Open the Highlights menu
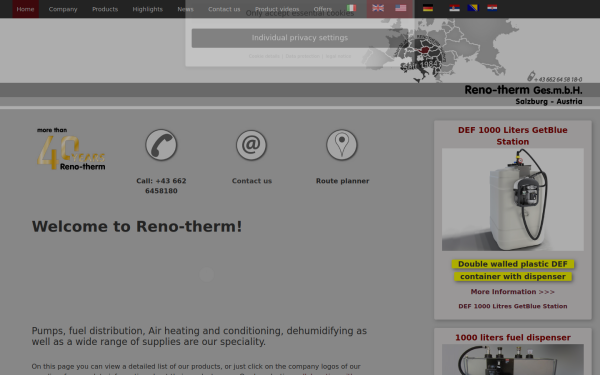Image resolution: width=600 pixels, height=375 pixels. click(x=147, y=9)
